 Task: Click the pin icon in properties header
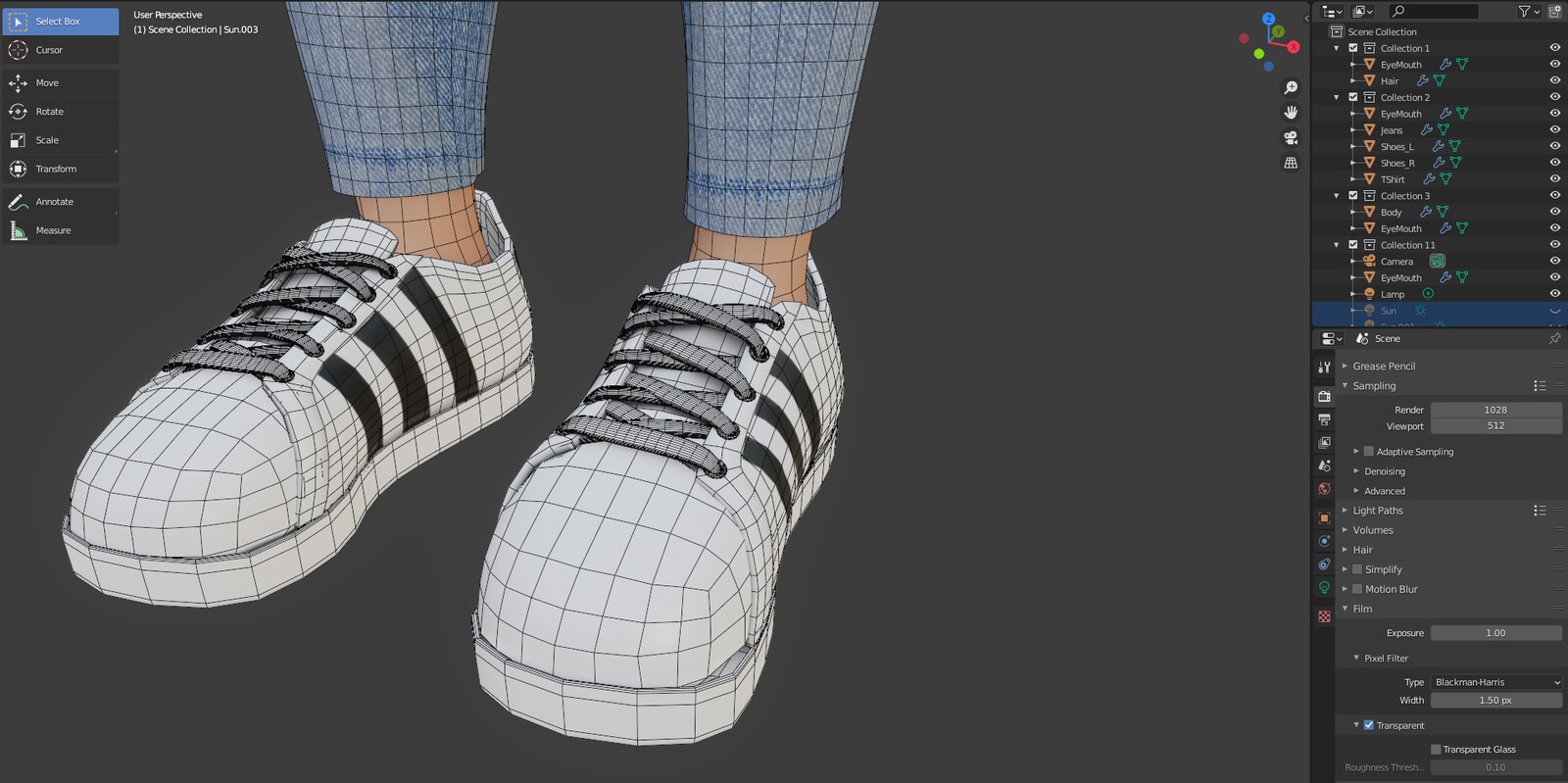pos(1554,338)
